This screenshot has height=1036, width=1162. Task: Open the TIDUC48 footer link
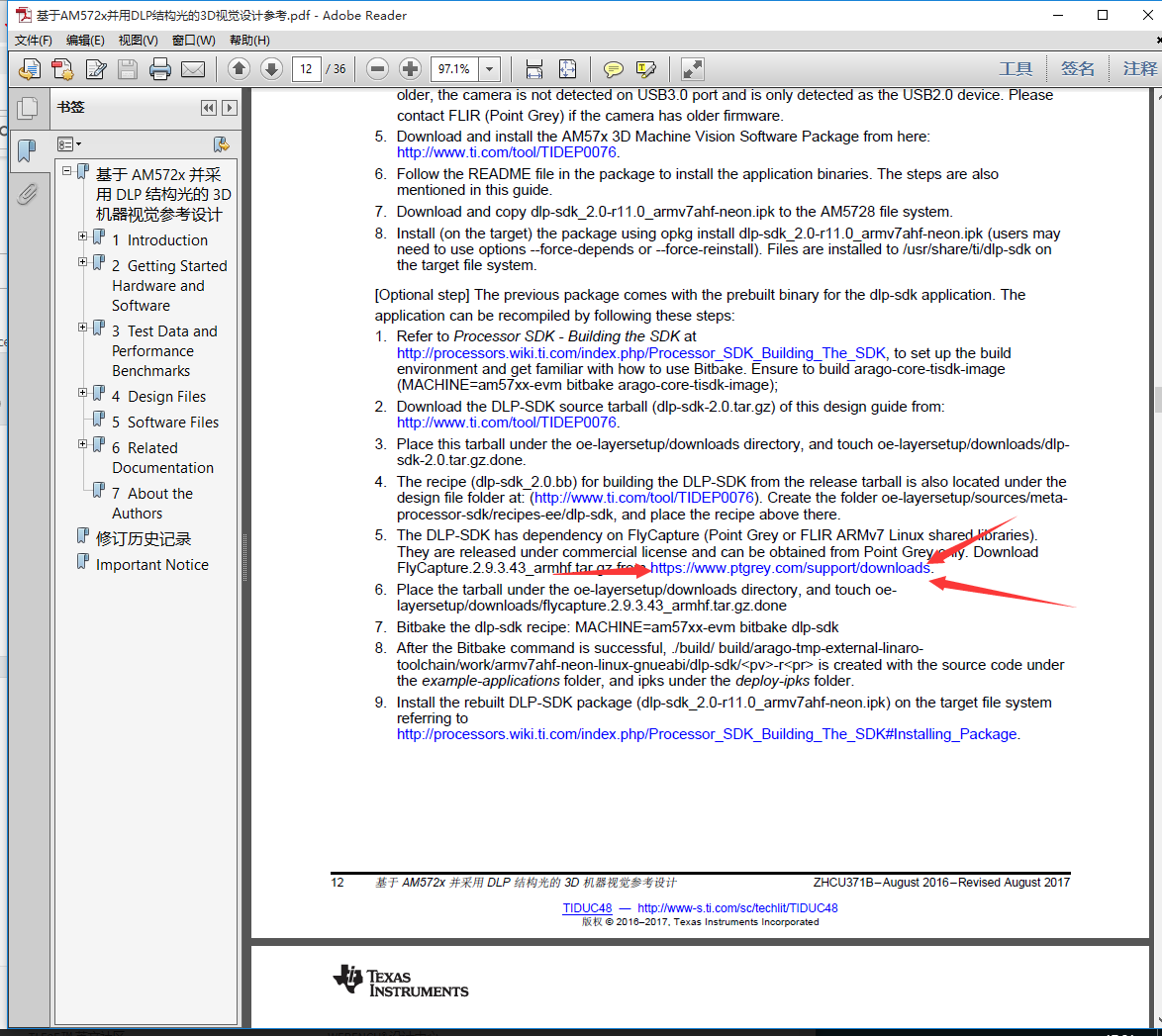(587, 908)
